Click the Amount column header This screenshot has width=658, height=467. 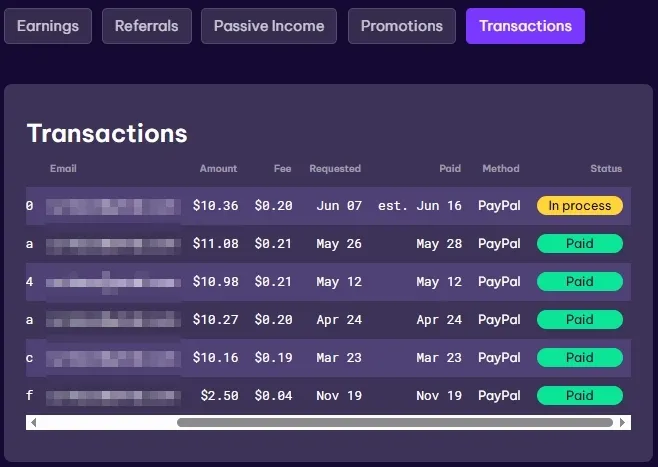218,169
